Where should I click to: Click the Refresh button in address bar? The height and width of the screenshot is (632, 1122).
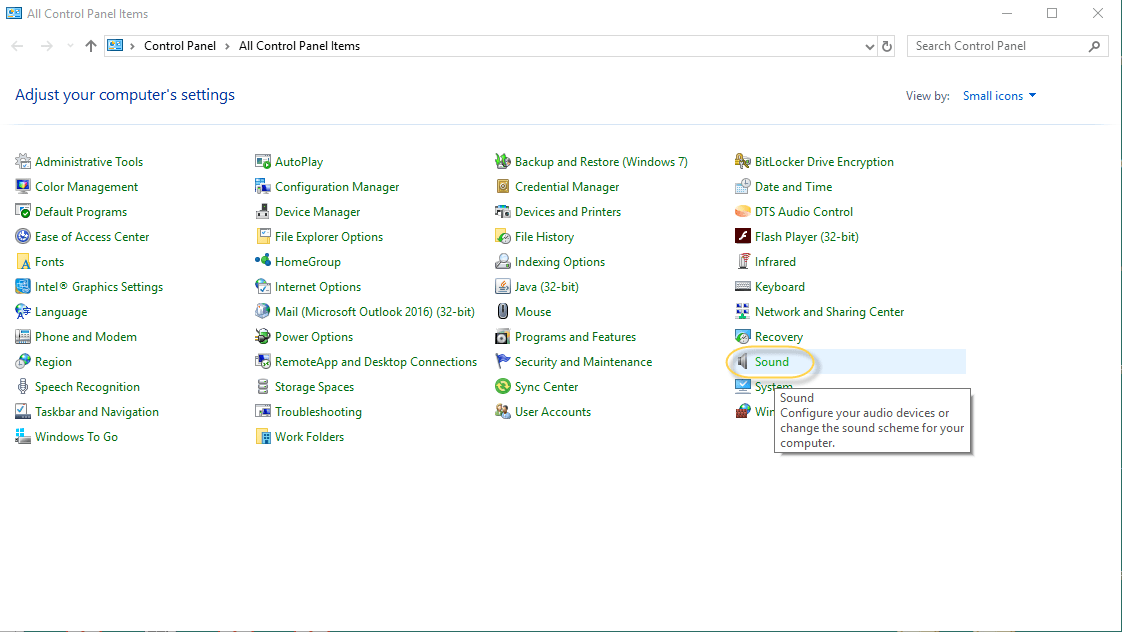point(887,46)
